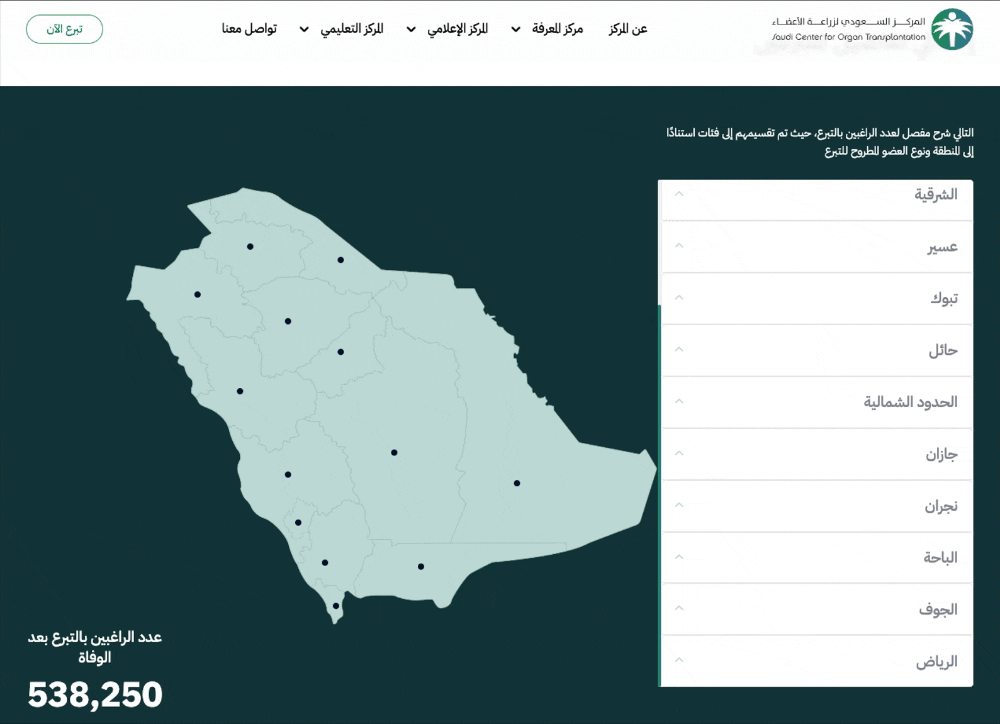Click the Northern Borders dot on the map
The width and height of the screenshot is (1000, 724).
point(340,260)
